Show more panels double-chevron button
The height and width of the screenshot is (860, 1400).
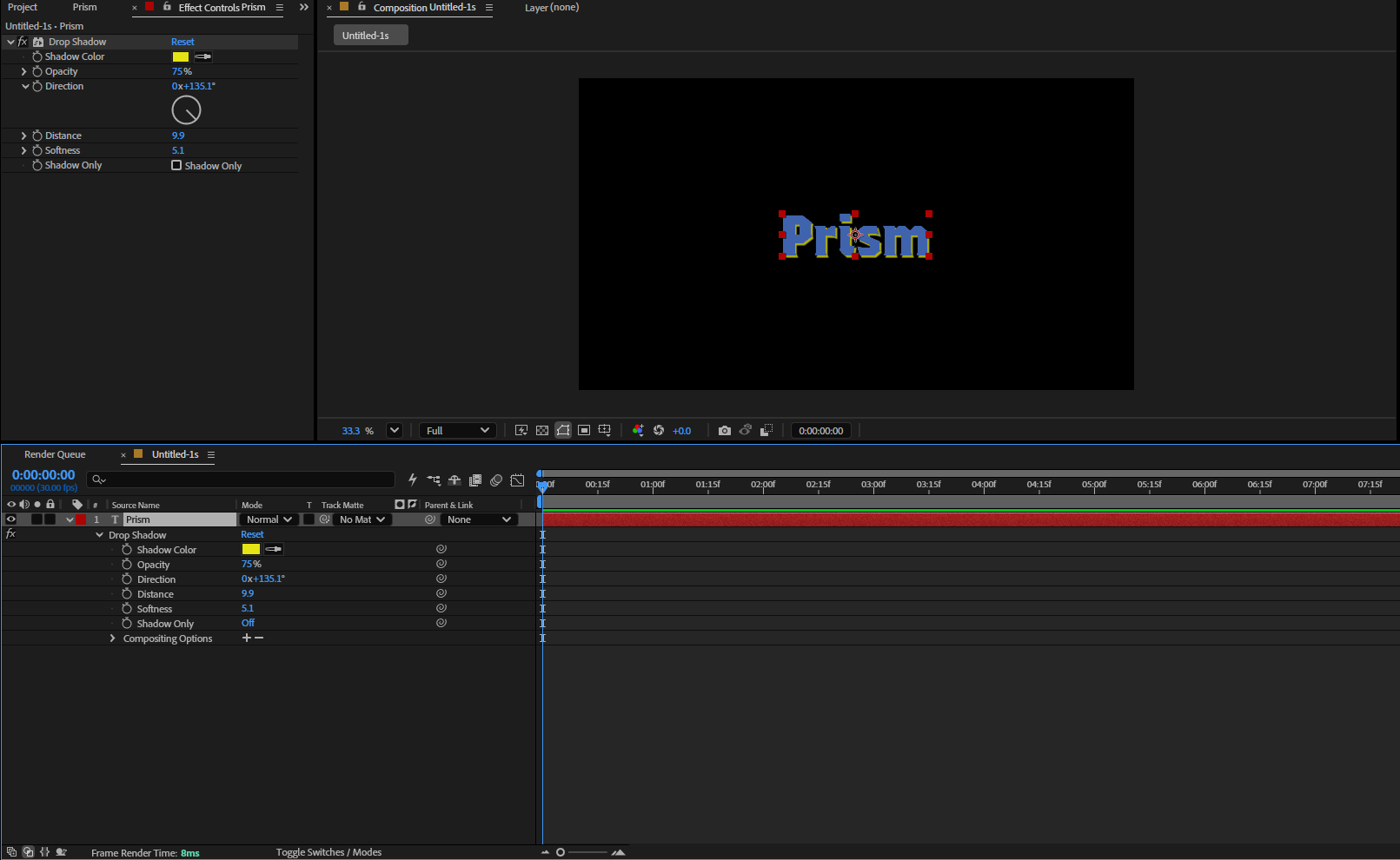(304, 7)
